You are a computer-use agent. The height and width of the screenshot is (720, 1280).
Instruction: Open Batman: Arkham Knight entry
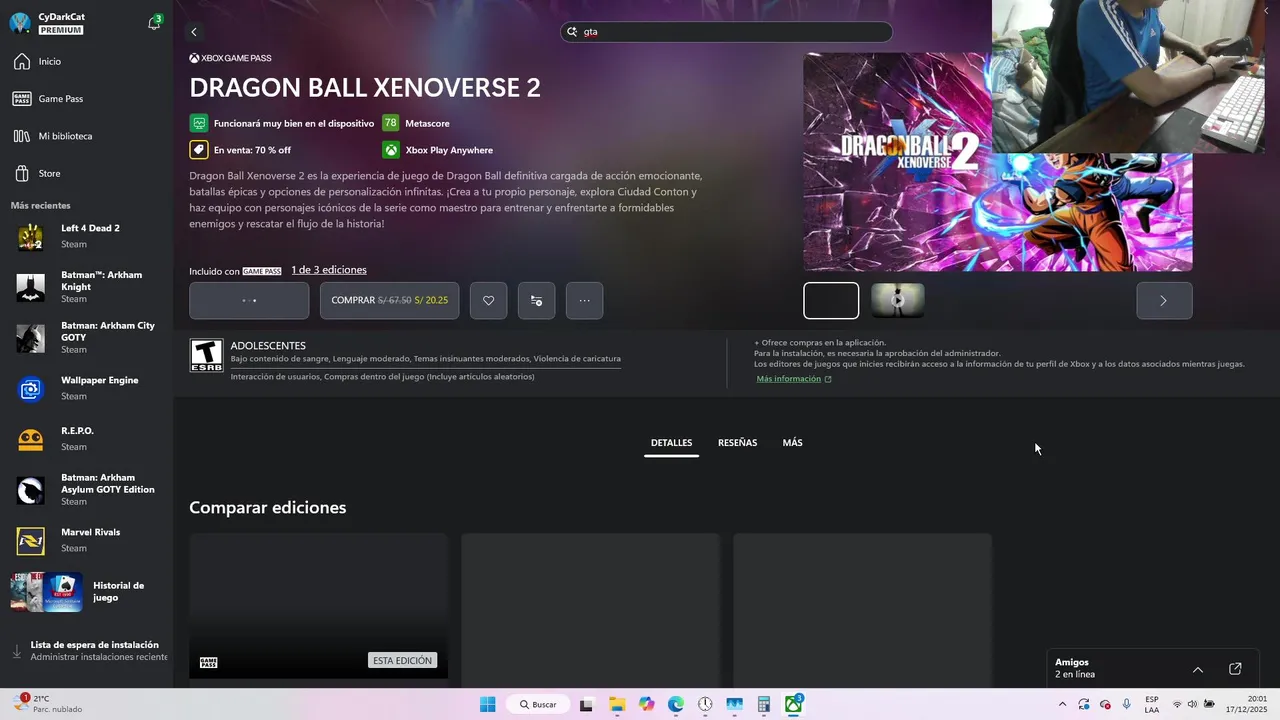point(86,287)
